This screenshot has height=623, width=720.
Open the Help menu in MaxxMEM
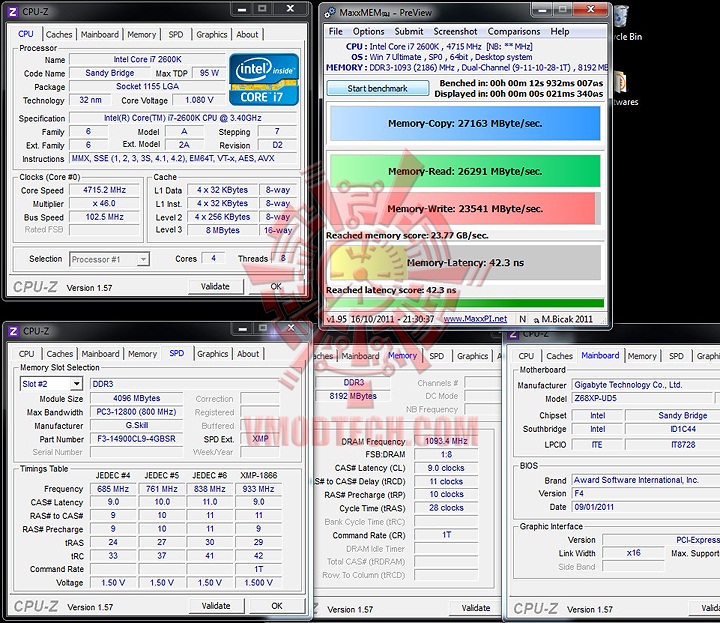point(560,31)
